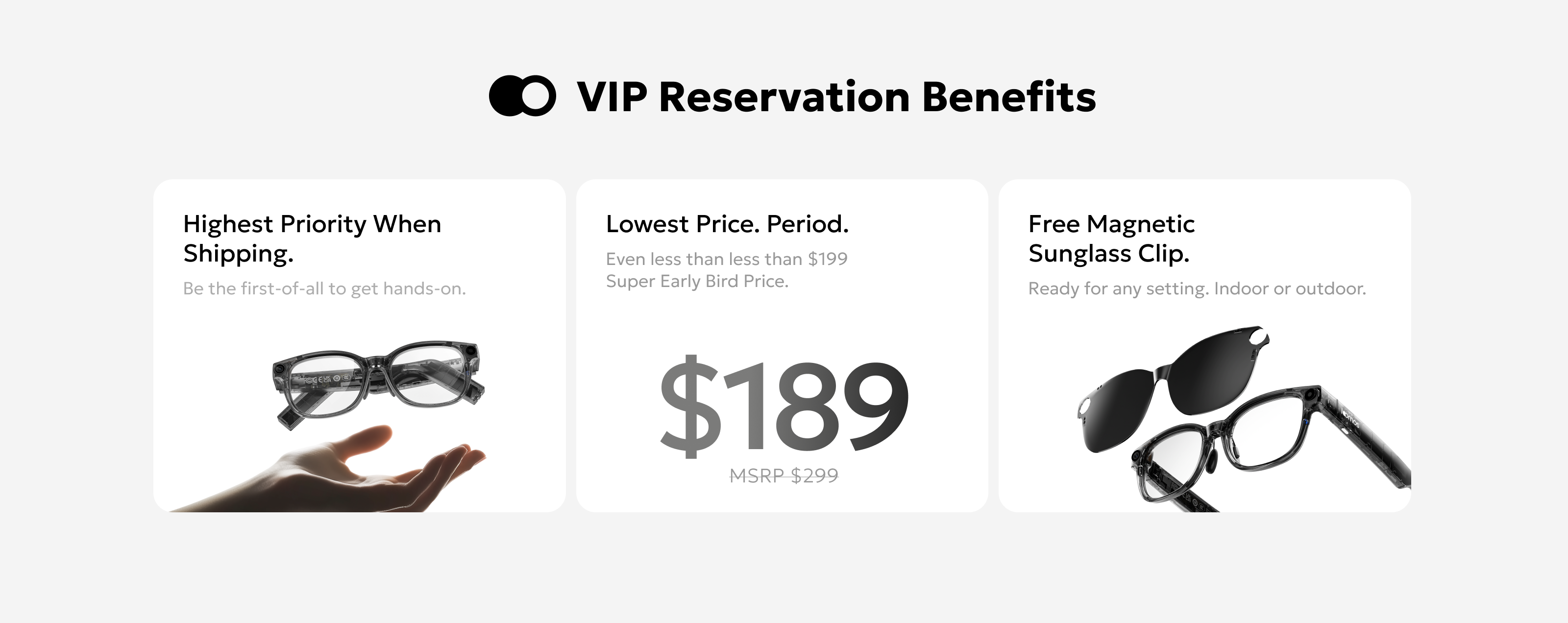Click the overlapping circles logo icon
Viewport: 1568px width, 623px height.
(x=522, y=96)
